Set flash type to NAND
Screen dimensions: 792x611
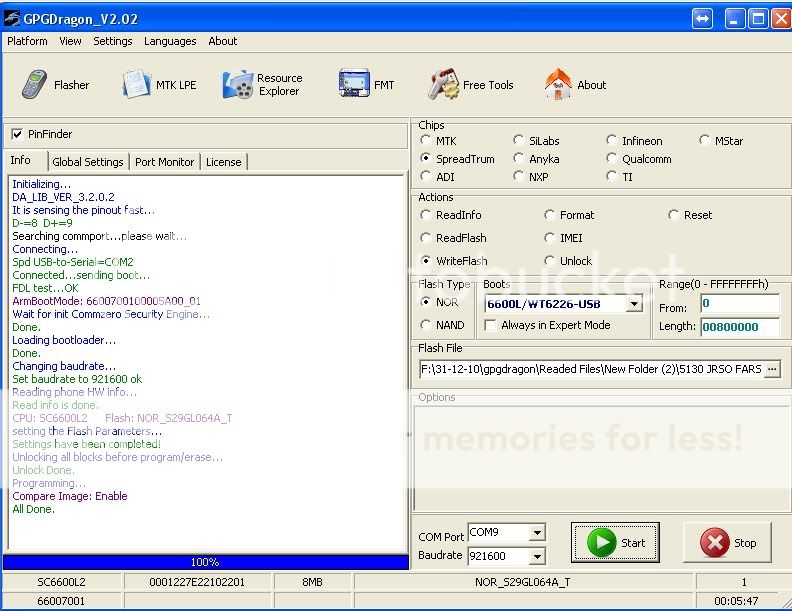click(x=425, y=325)
